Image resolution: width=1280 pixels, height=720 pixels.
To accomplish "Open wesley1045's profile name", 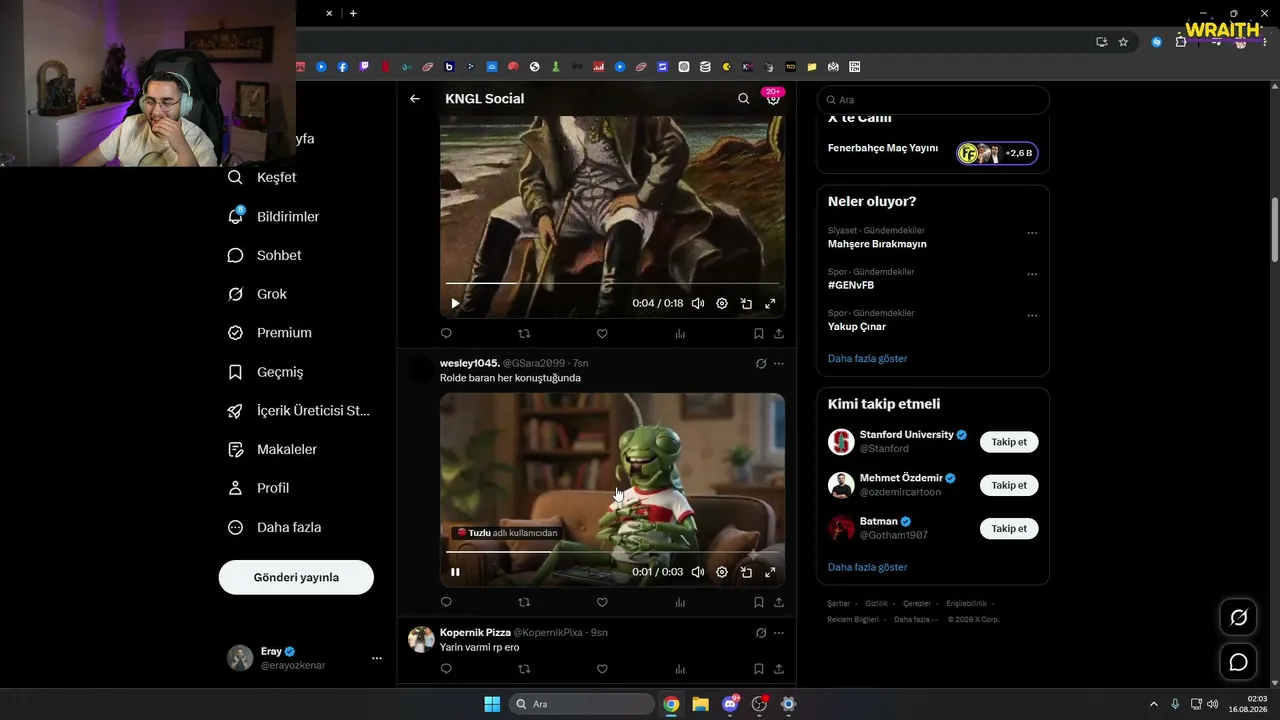I will pos(470,363).
